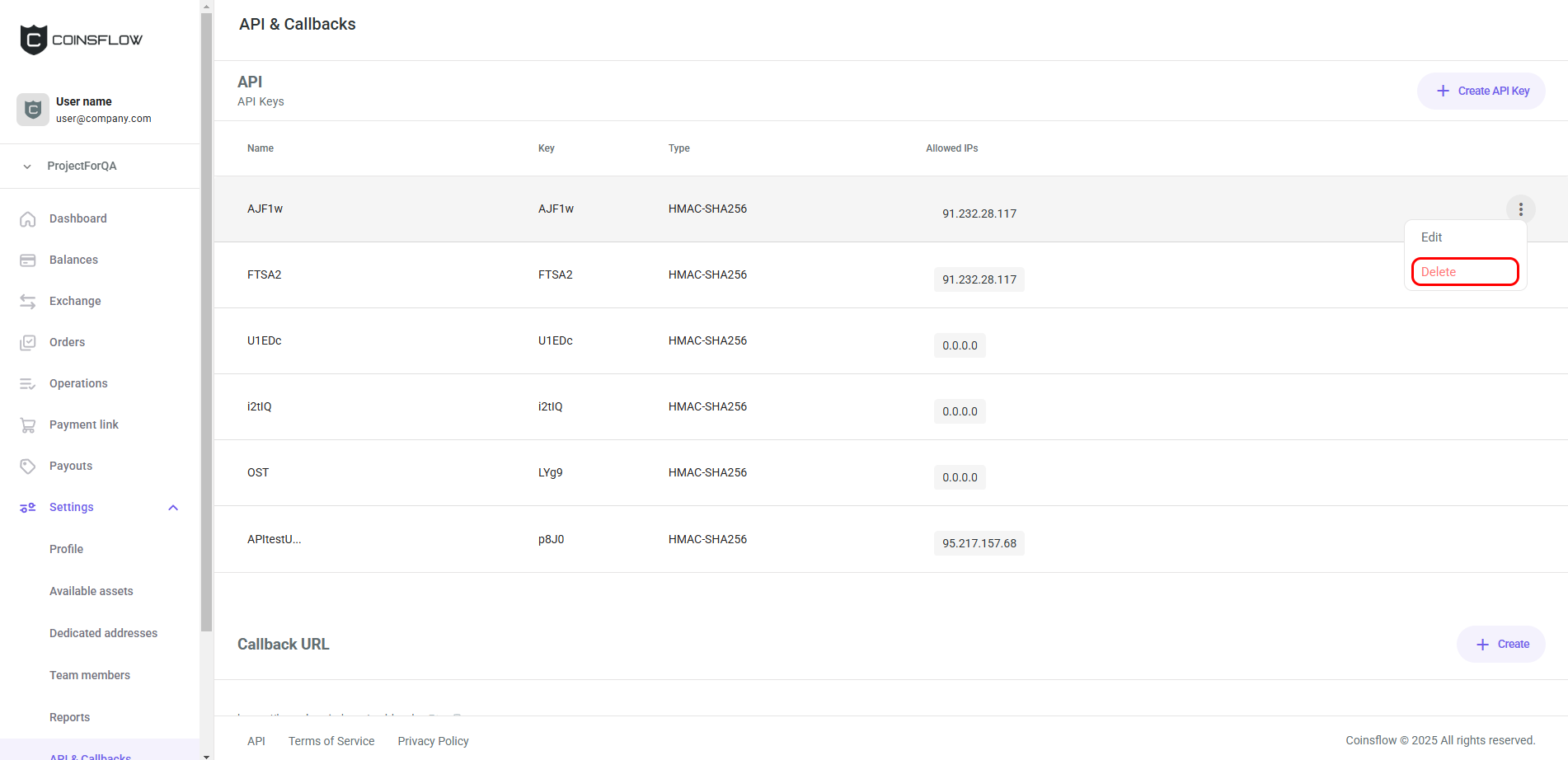
Task: Collapse the Settings menu chevron
Action: click(173, 508)
